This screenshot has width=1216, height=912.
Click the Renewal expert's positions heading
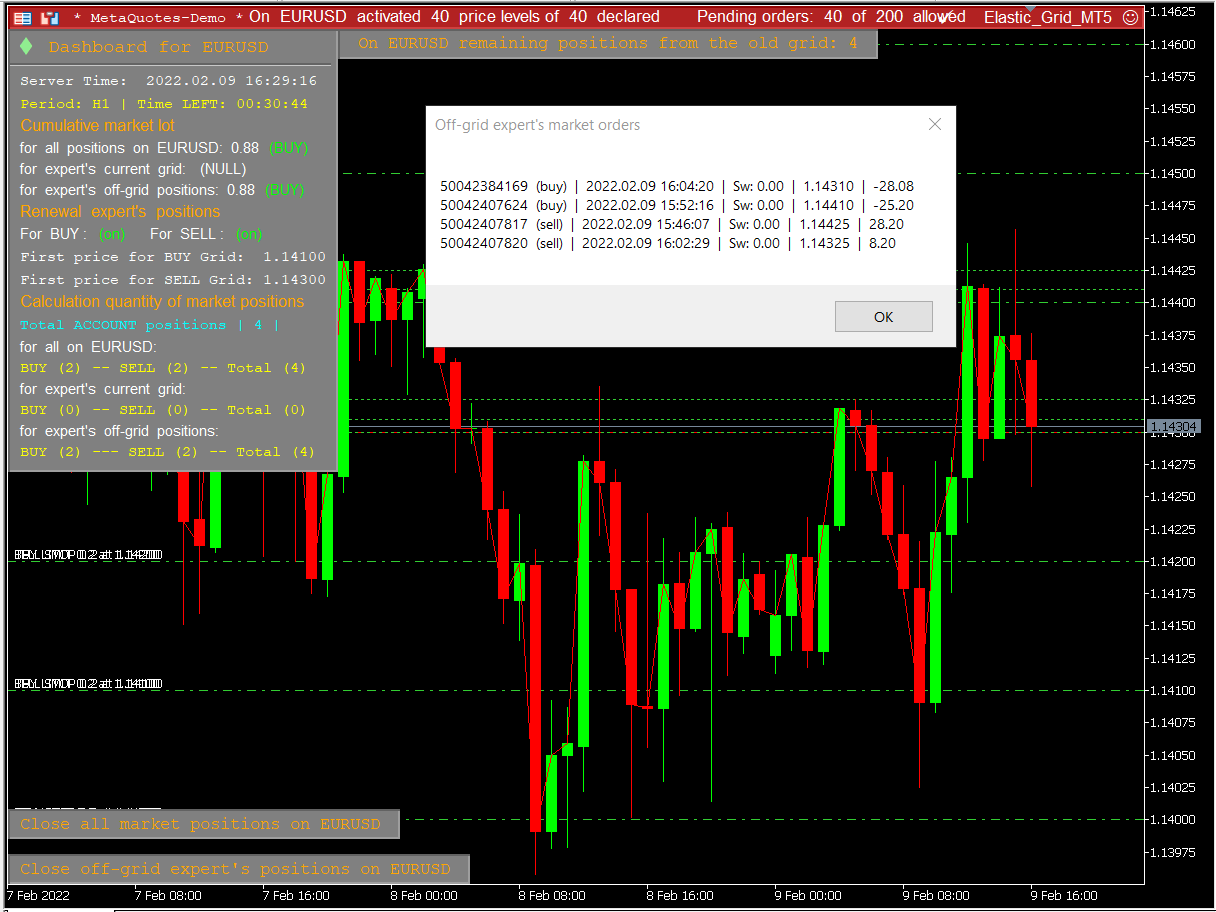tap(120, 212)
